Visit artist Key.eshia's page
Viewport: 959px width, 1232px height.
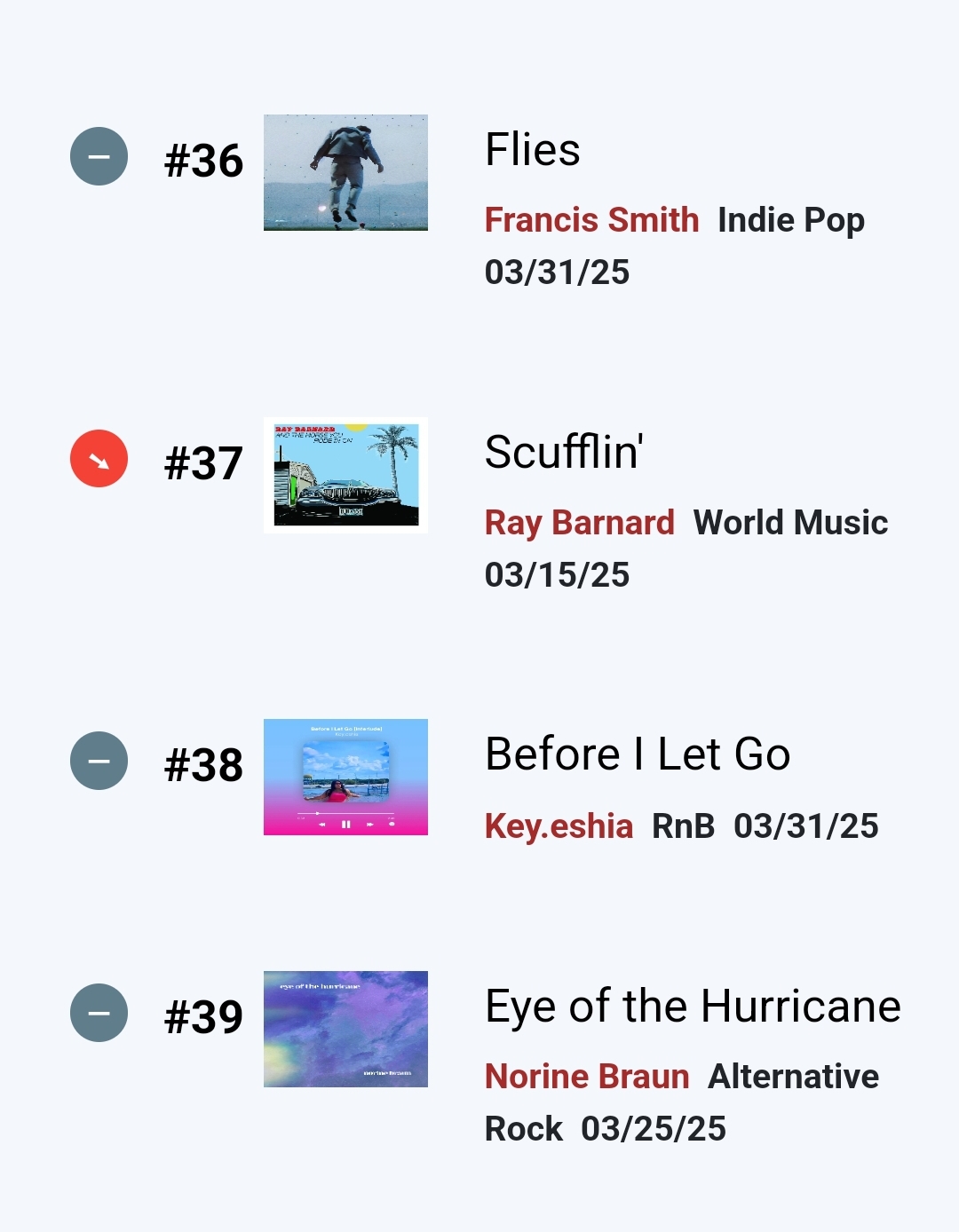pyautogui.click(x=559, y=826)
